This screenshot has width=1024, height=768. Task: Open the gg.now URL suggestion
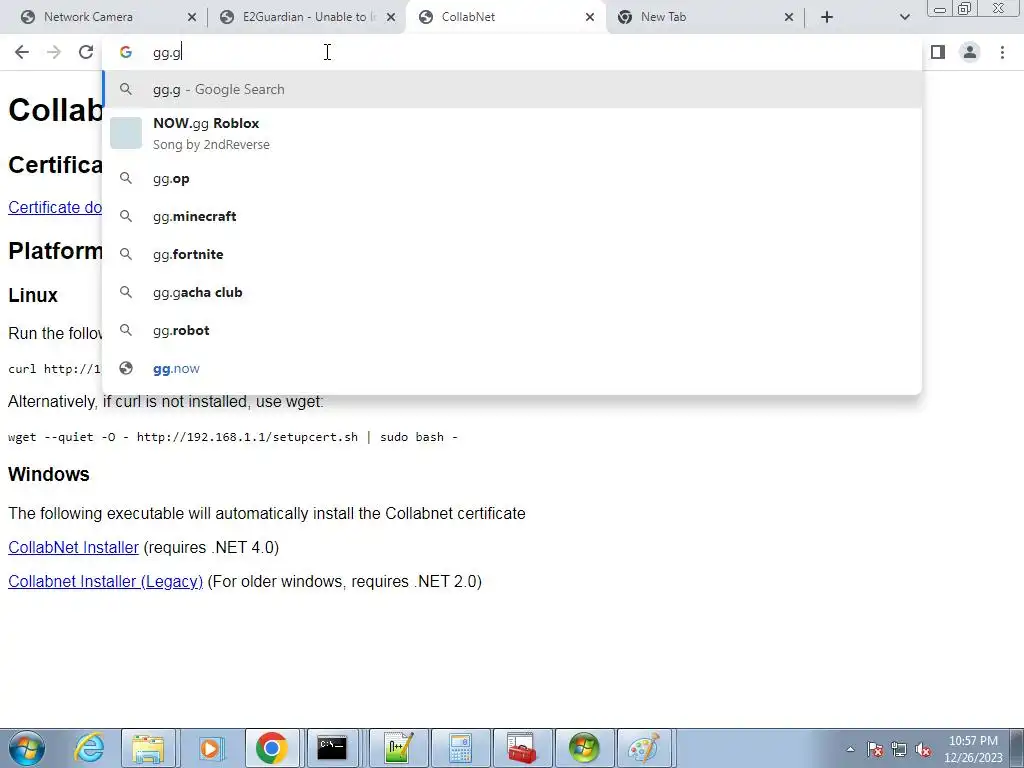click(512, 368)
